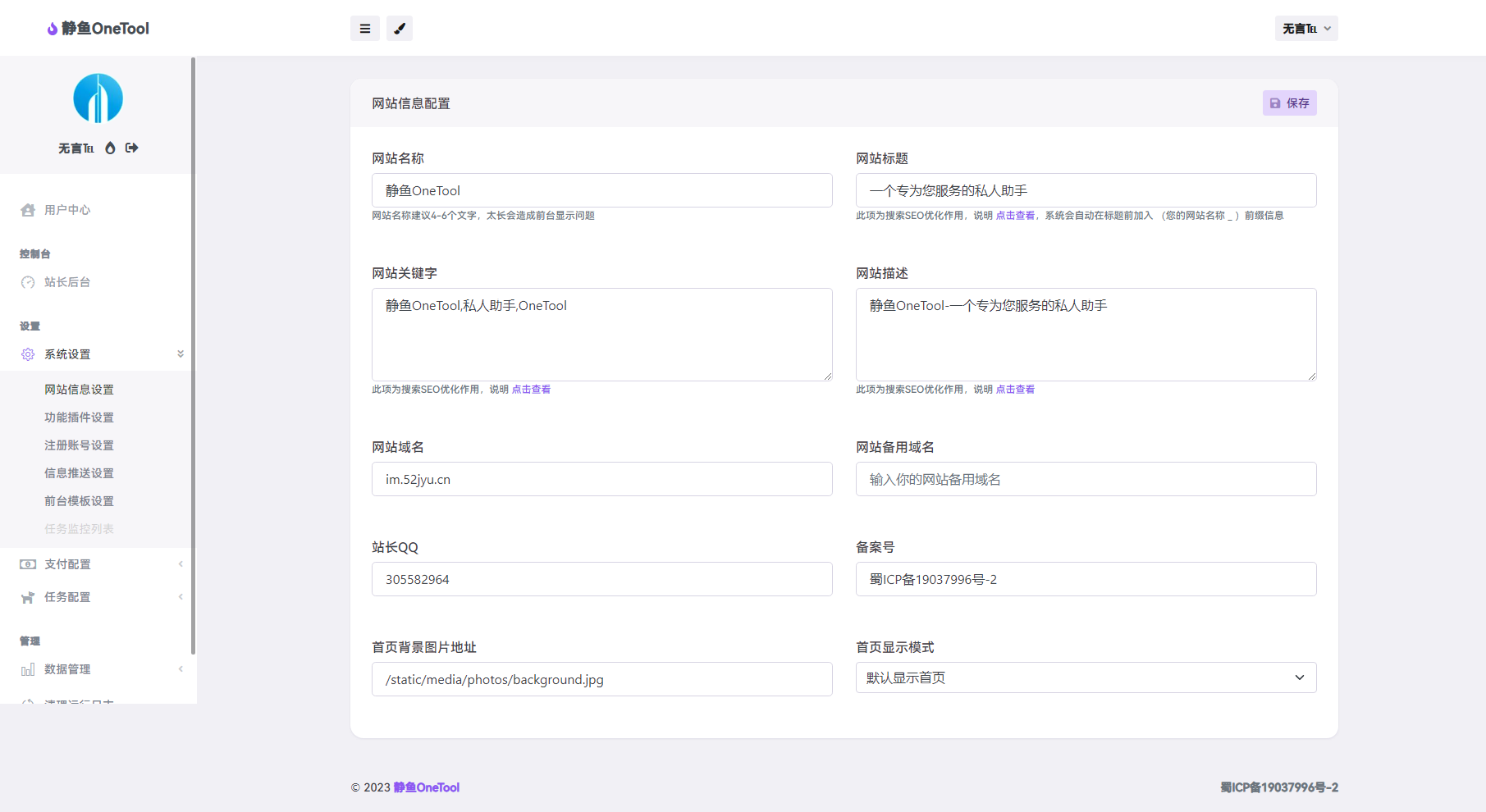1486x812 pixels.
Task: Click the flame icon beside username
Action: 110,148
